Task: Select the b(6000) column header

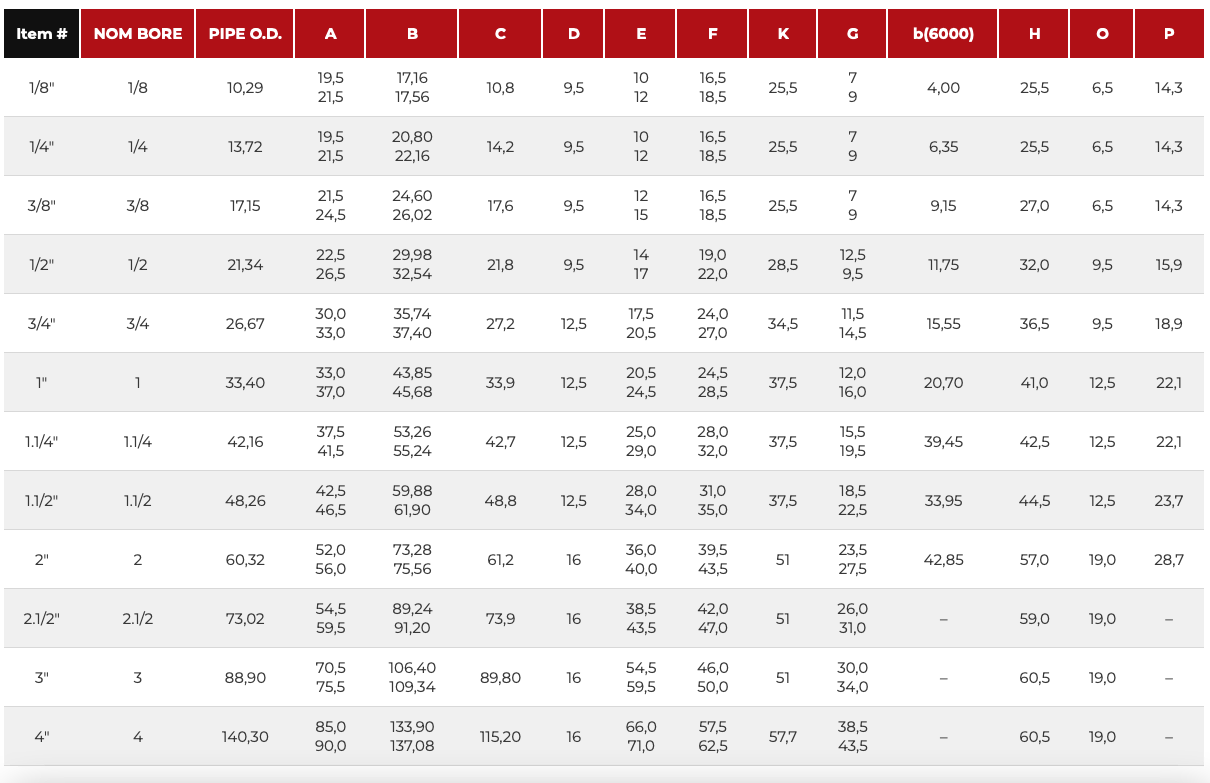Action: (943, 33)
